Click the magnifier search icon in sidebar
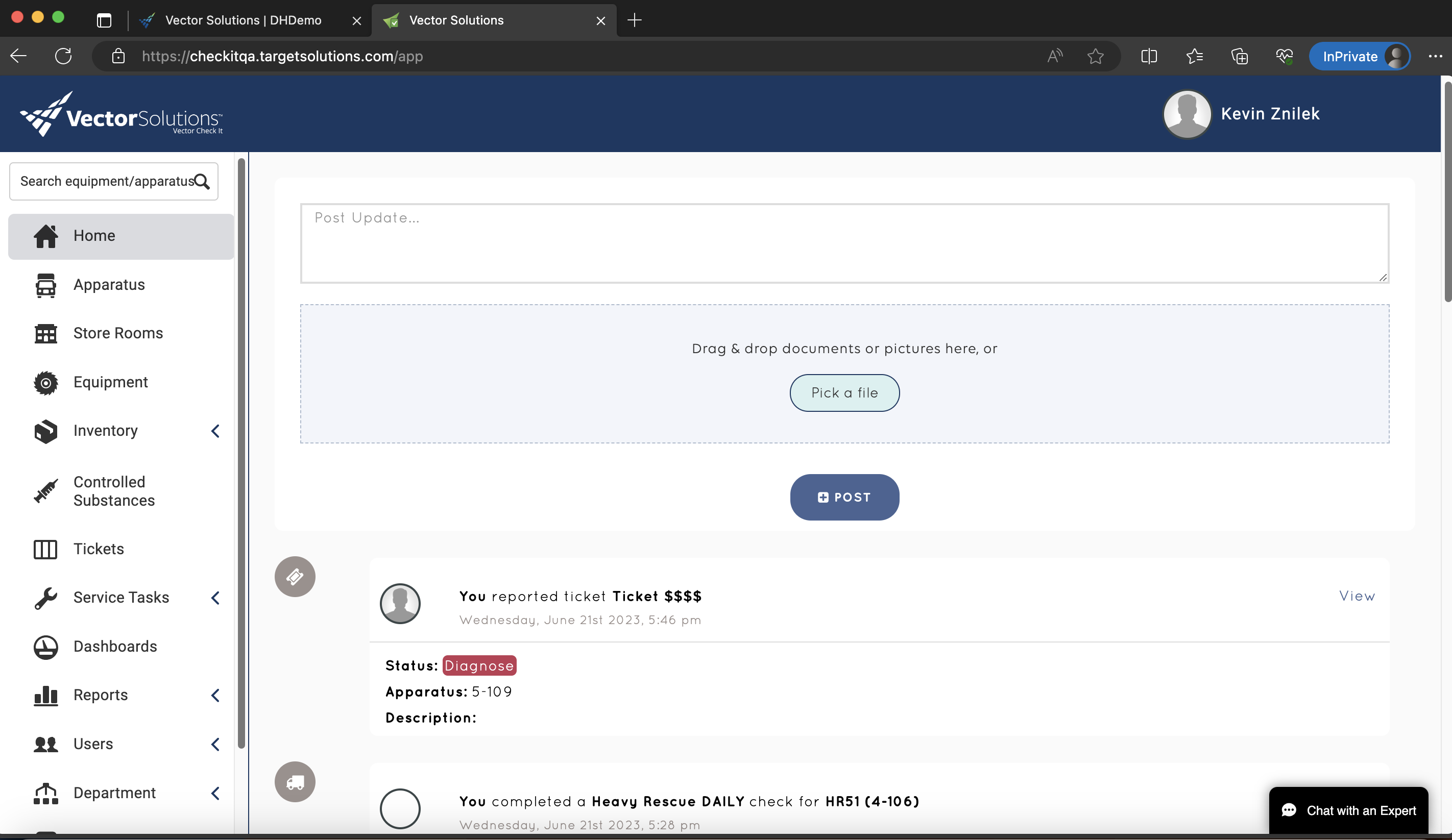The height and width of the screenshot is (840, 1452). [x=202, y=182]
